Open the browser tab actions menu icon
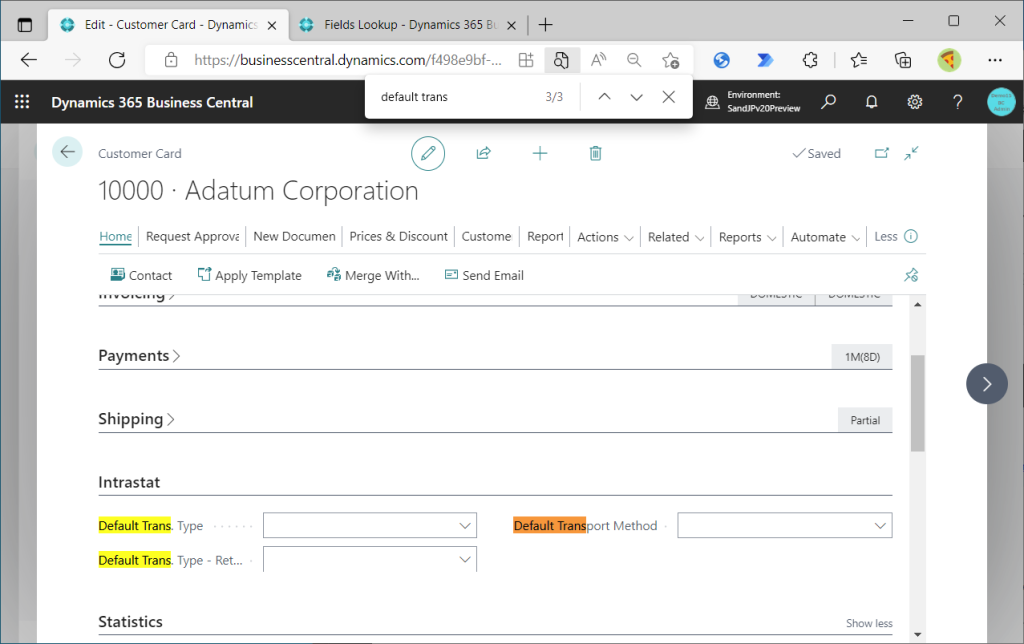The width and height of the screenshot is (1024, 644). [25, 25]
